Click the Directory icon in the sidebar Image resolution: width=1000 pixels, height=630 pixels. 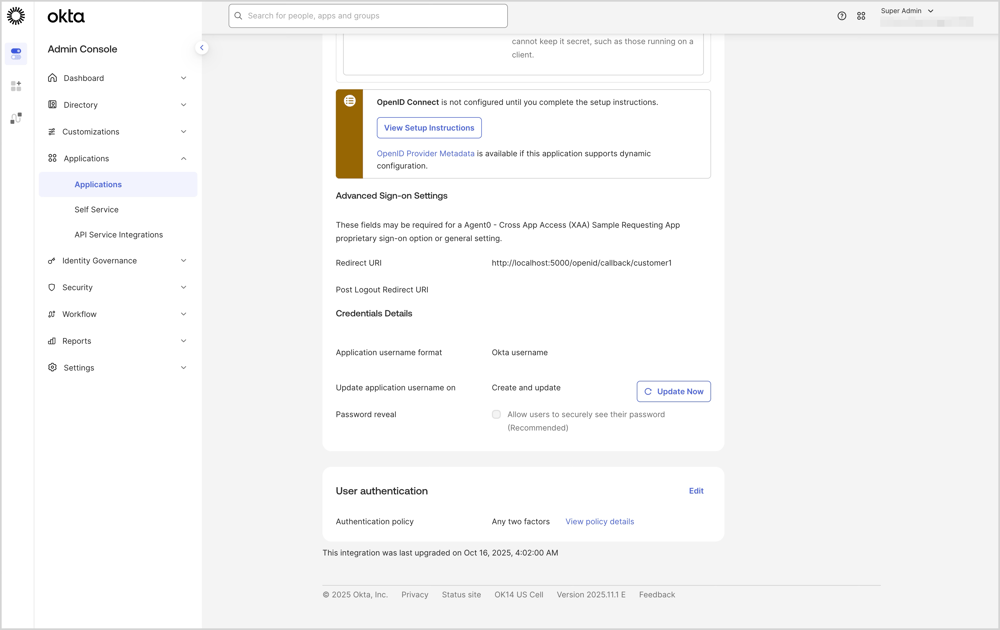[52, 105]
